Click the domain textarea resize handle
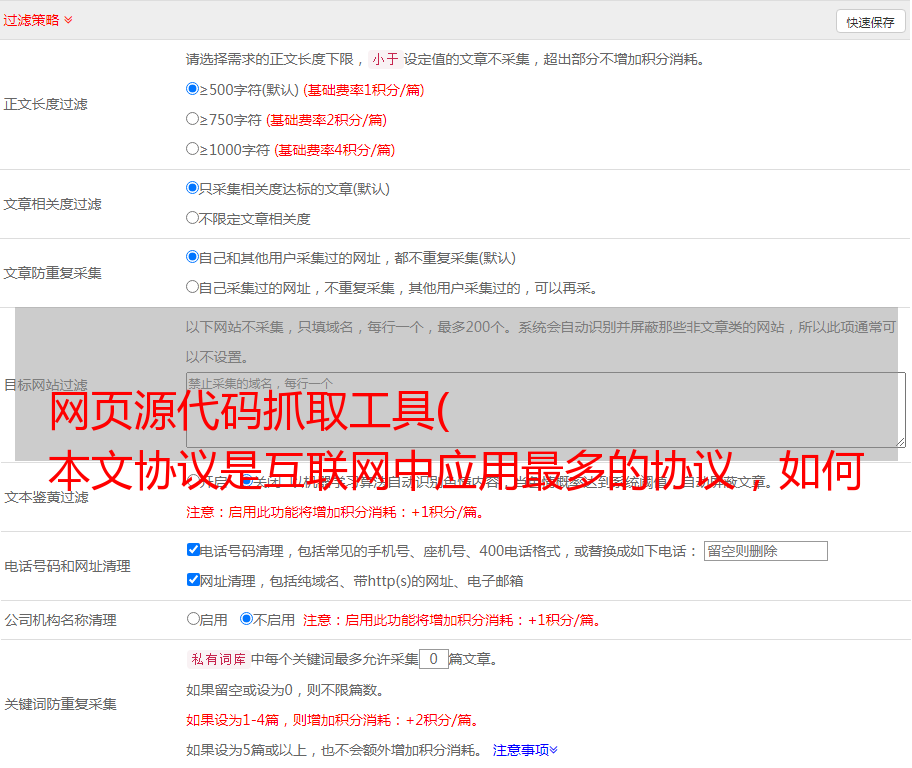Image resolution: width=912 pixels, height=768 pixels. 900,441
